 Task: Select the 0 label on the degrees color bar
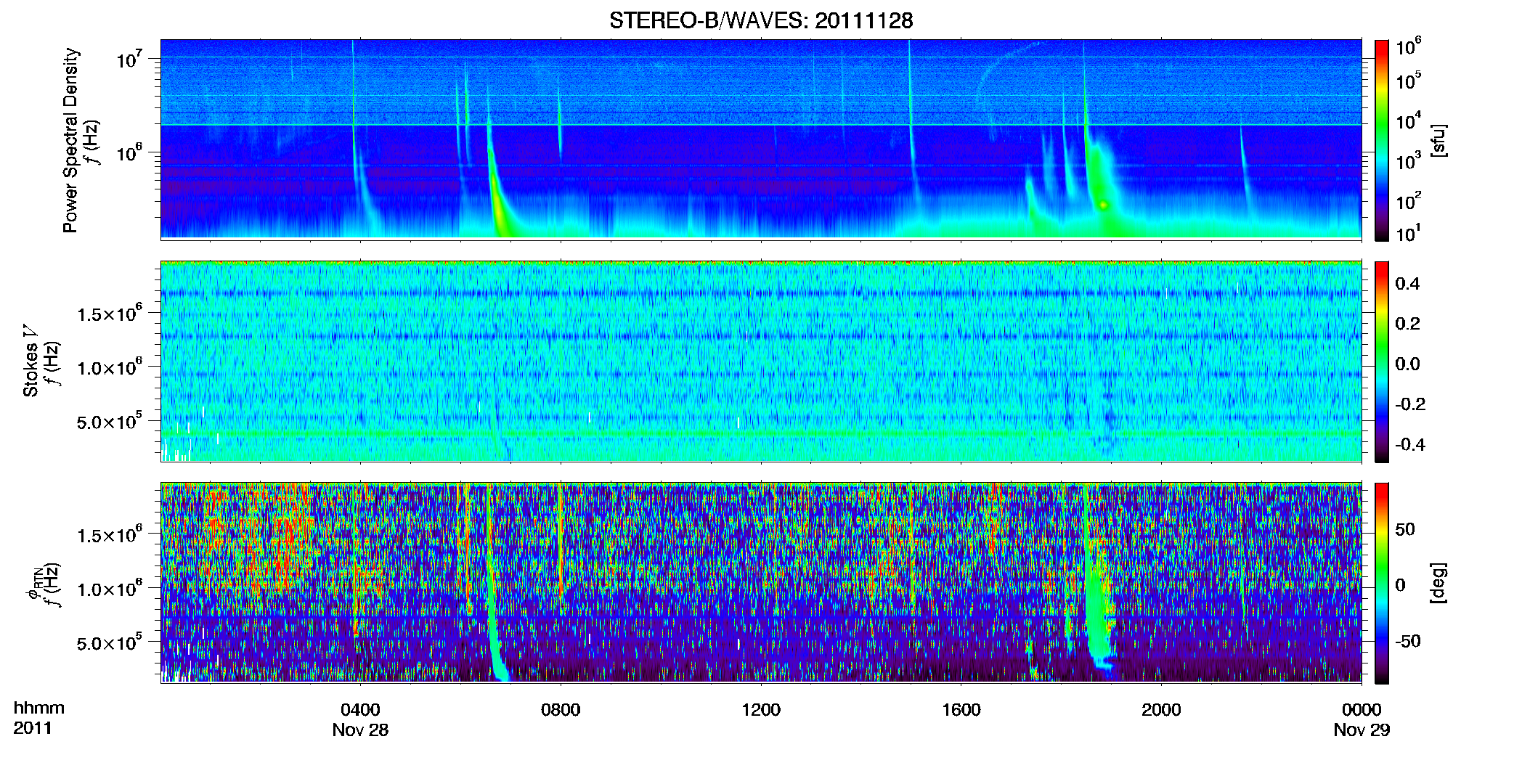point(1401,585)
